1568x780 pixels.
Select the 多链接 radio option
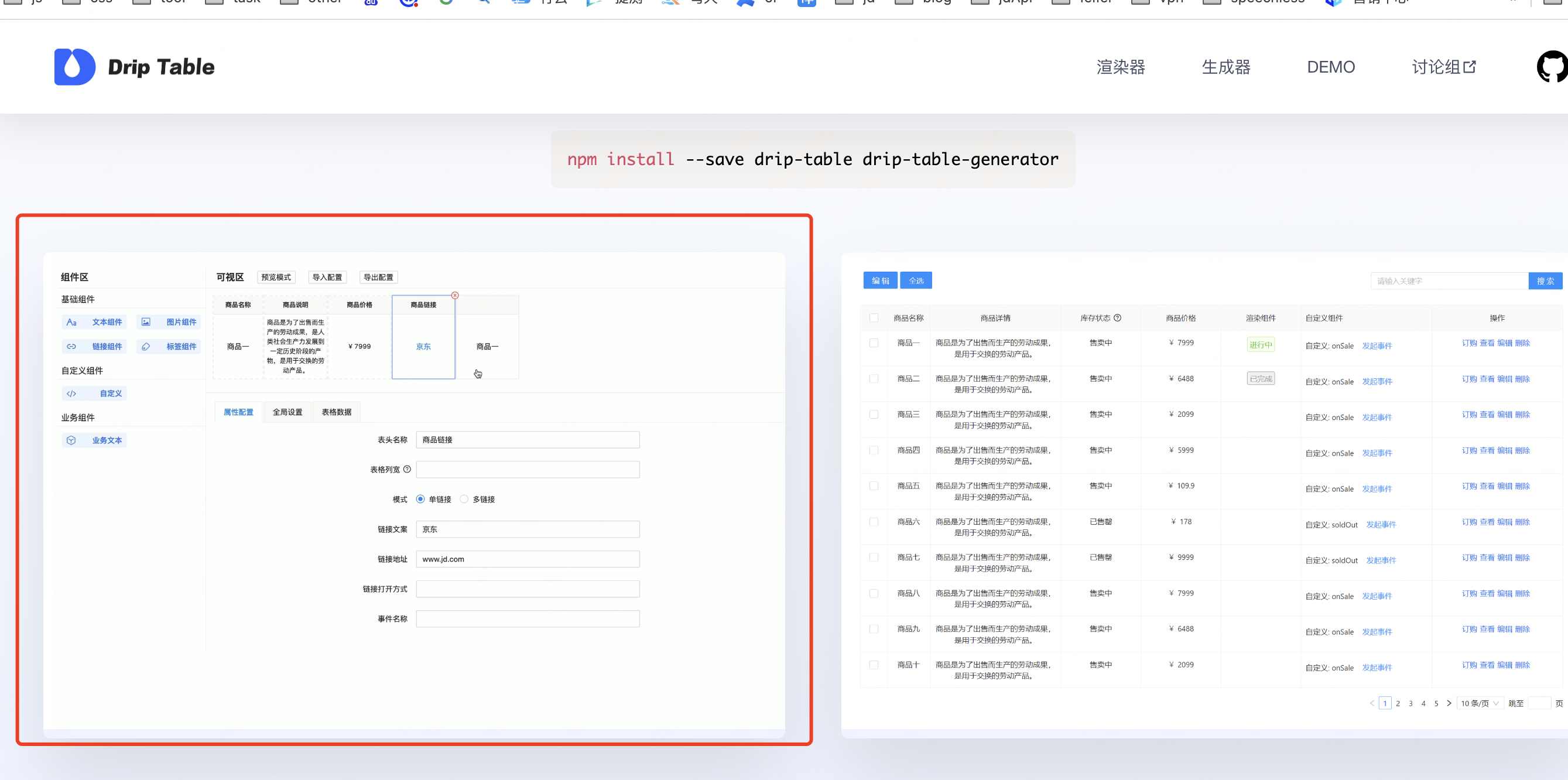click(x=464, y=499)
